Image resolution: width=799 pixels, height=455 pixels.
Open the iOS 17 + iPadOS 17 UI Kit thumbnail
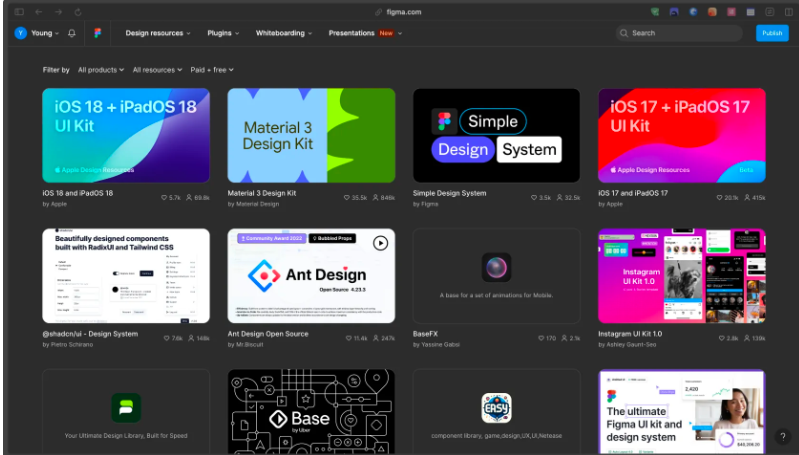pos(682,136)
